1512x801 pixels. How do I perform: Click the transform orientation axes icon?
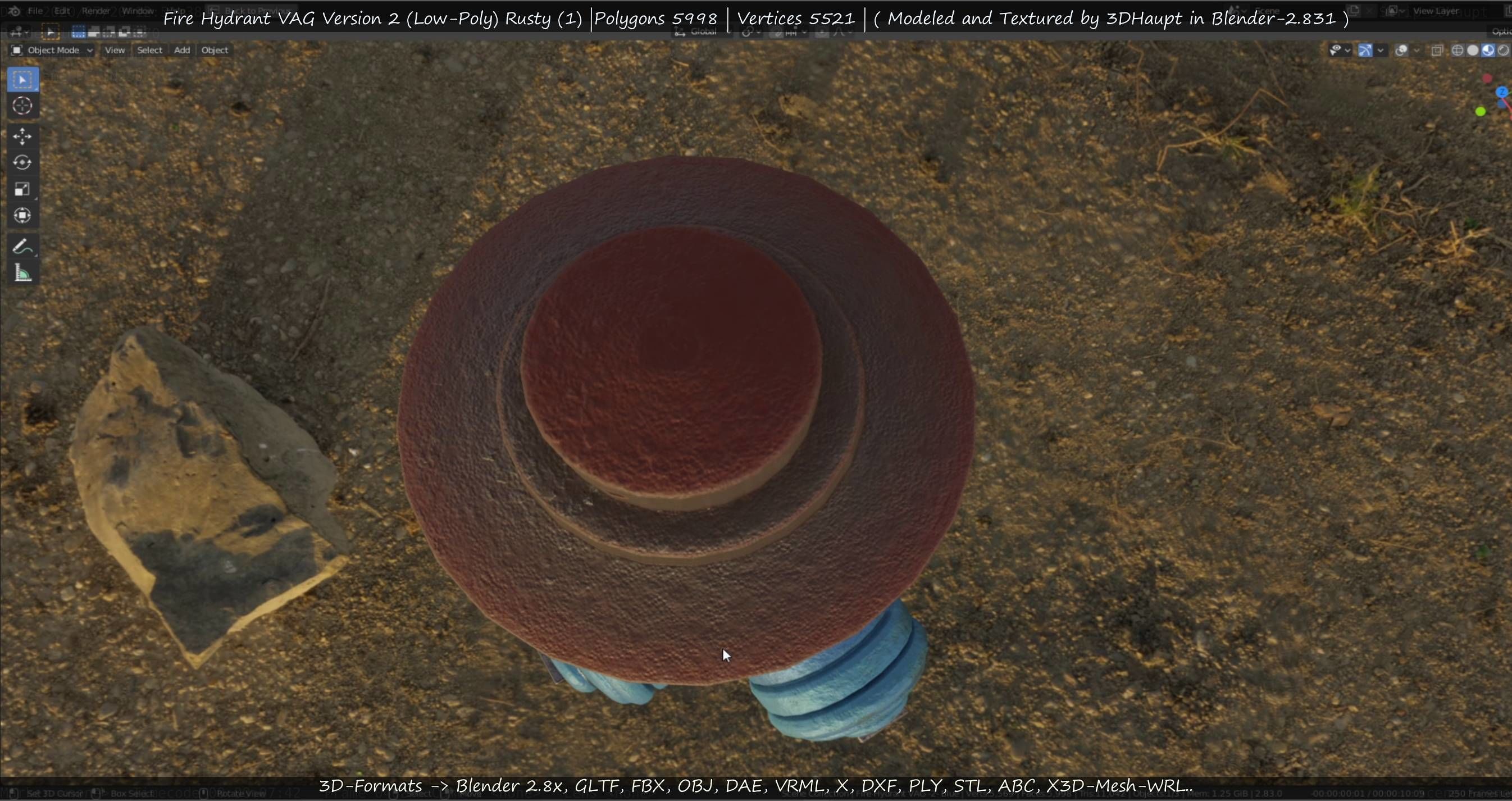[680, 31]
